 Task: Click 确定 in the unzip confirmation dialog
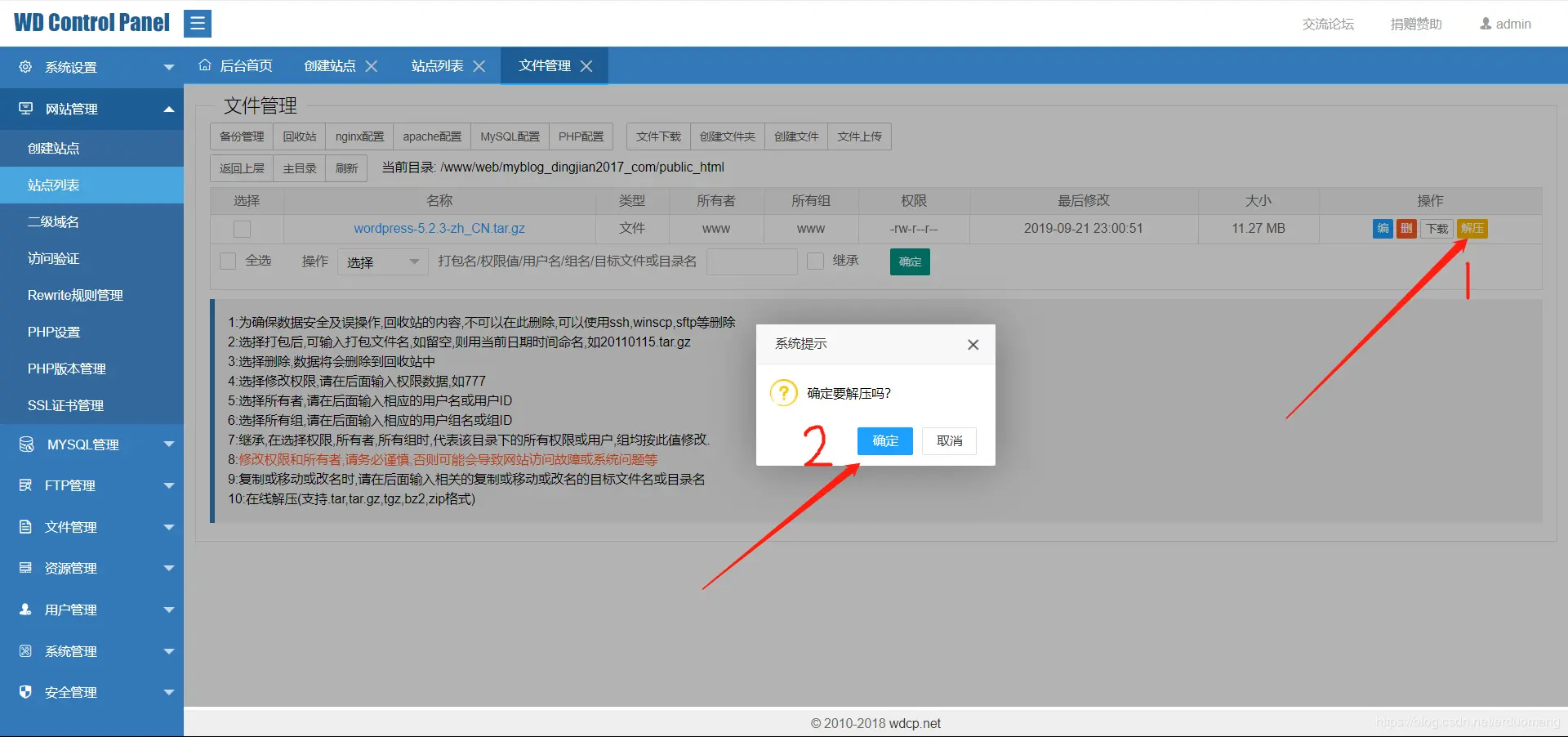tap(884, 440)
